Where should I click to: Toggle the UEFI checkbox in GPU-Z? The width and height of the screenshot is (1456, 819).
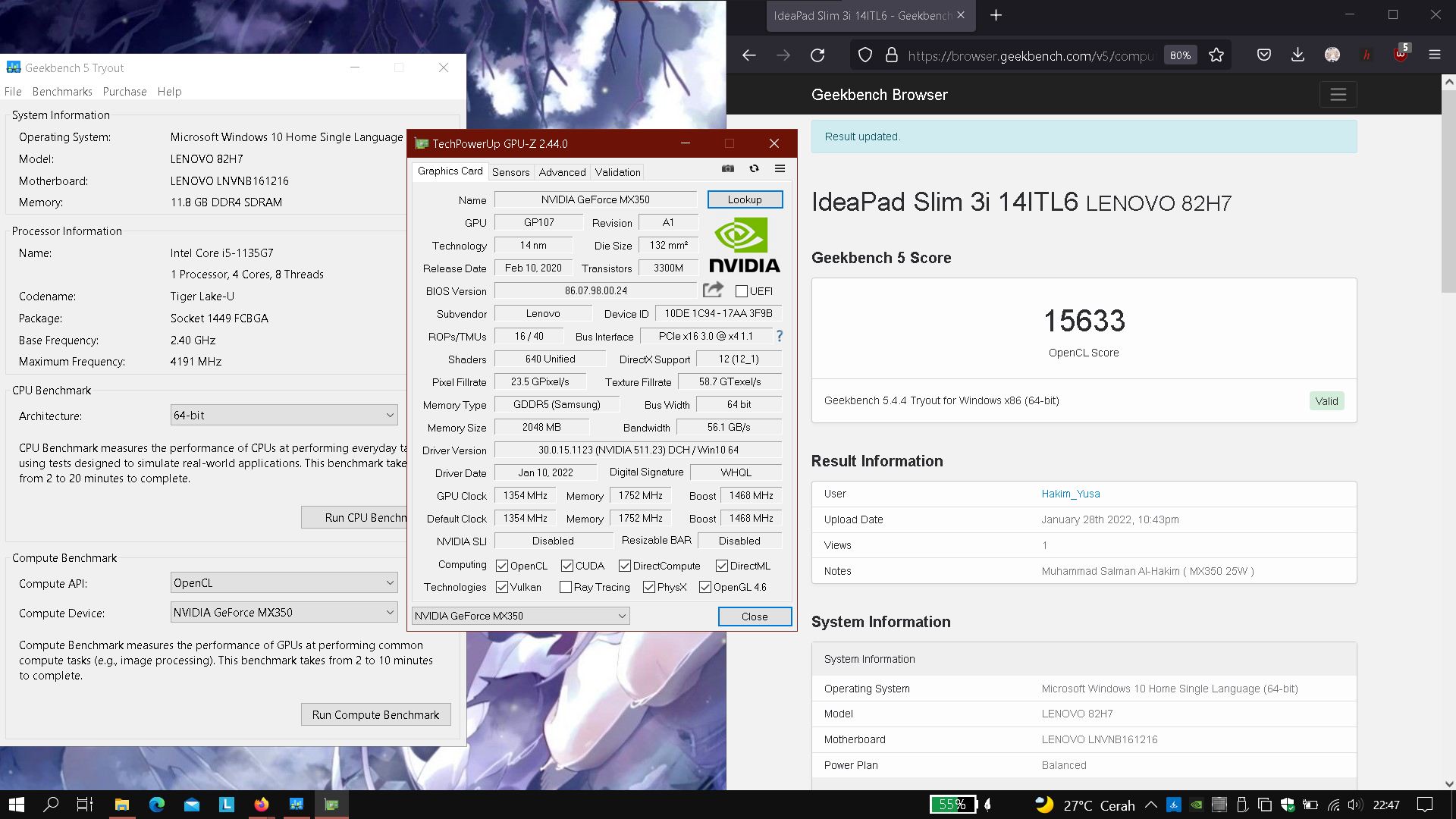[x=742, y=291]
